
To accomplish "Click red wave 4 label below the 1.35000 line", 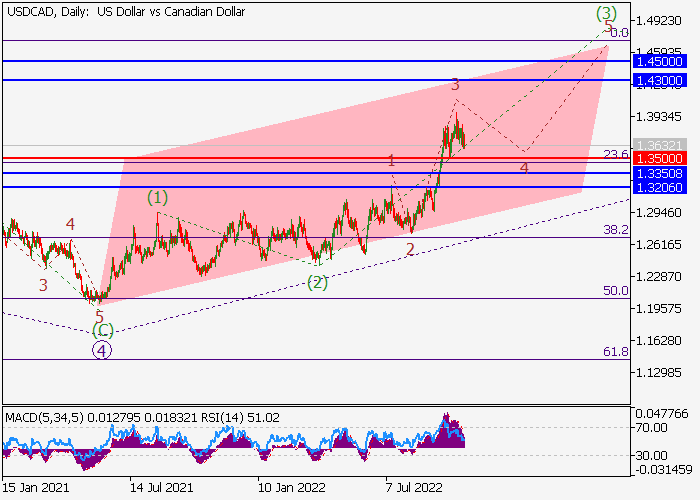I will [524, 168].
